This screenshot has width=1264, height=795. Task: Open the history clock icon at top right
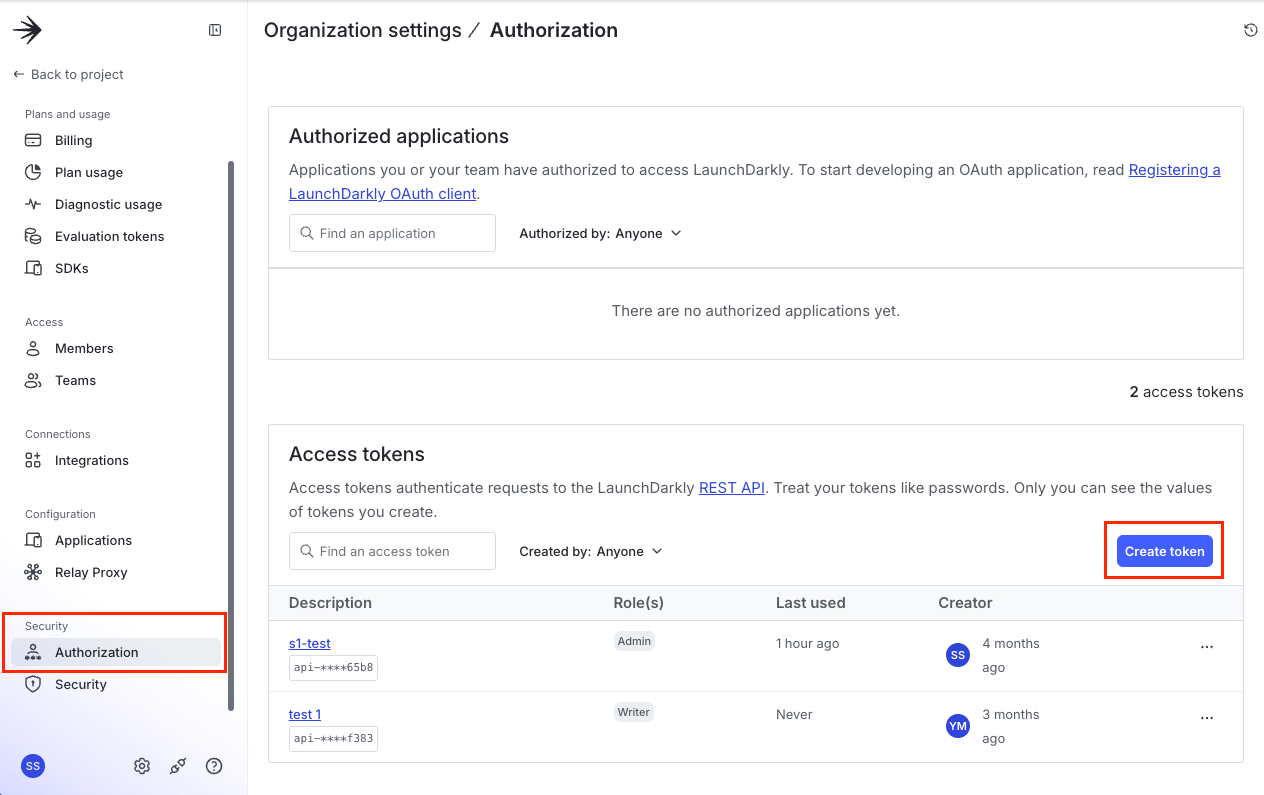tap(1250, 30)
